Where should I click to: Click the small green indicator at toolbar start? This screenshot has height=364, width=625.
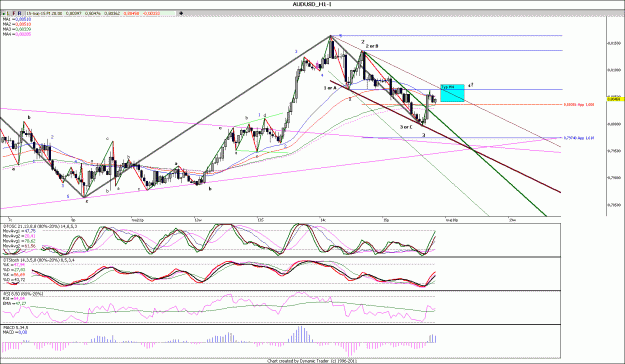[x=4, y=14]
